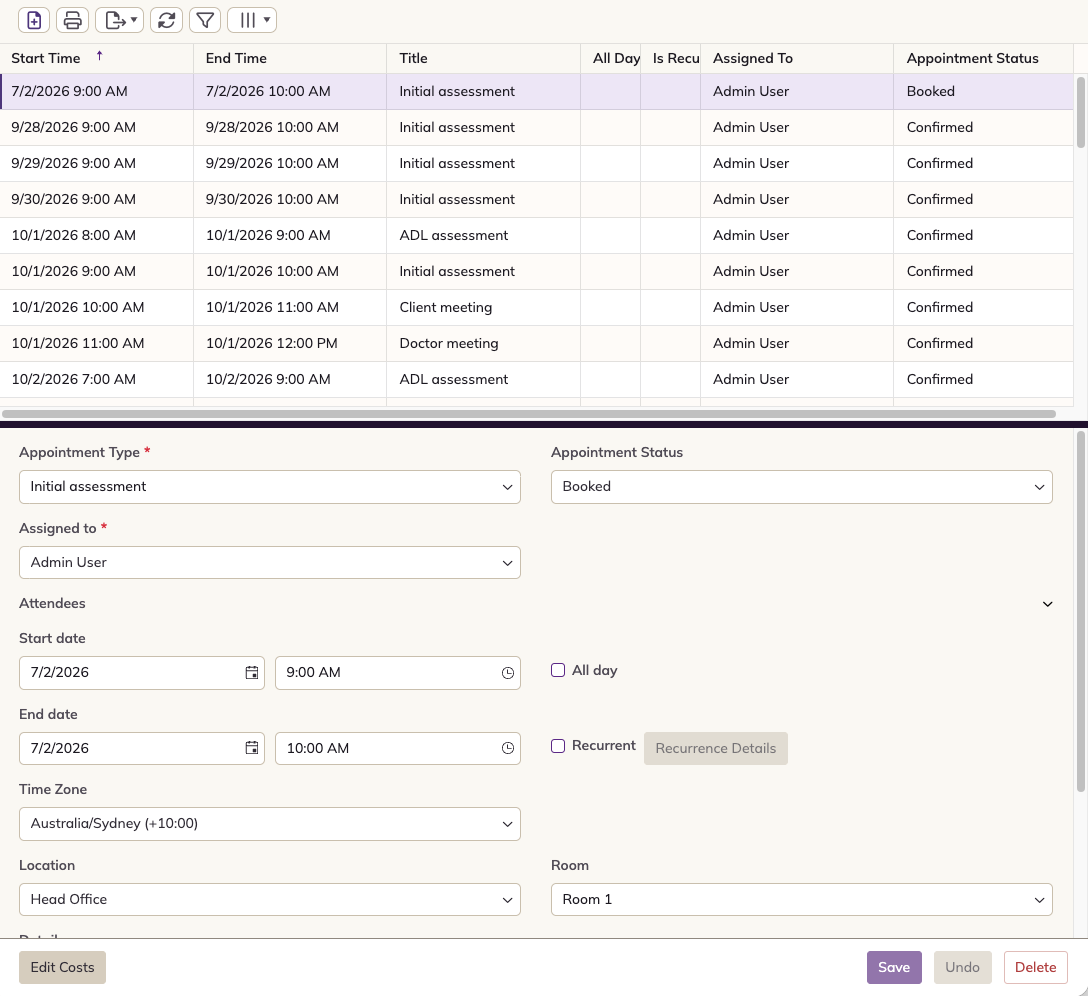Tick the All day checkbox
This screenshot has width=1088, height=996.
click(x=558, y=670)
